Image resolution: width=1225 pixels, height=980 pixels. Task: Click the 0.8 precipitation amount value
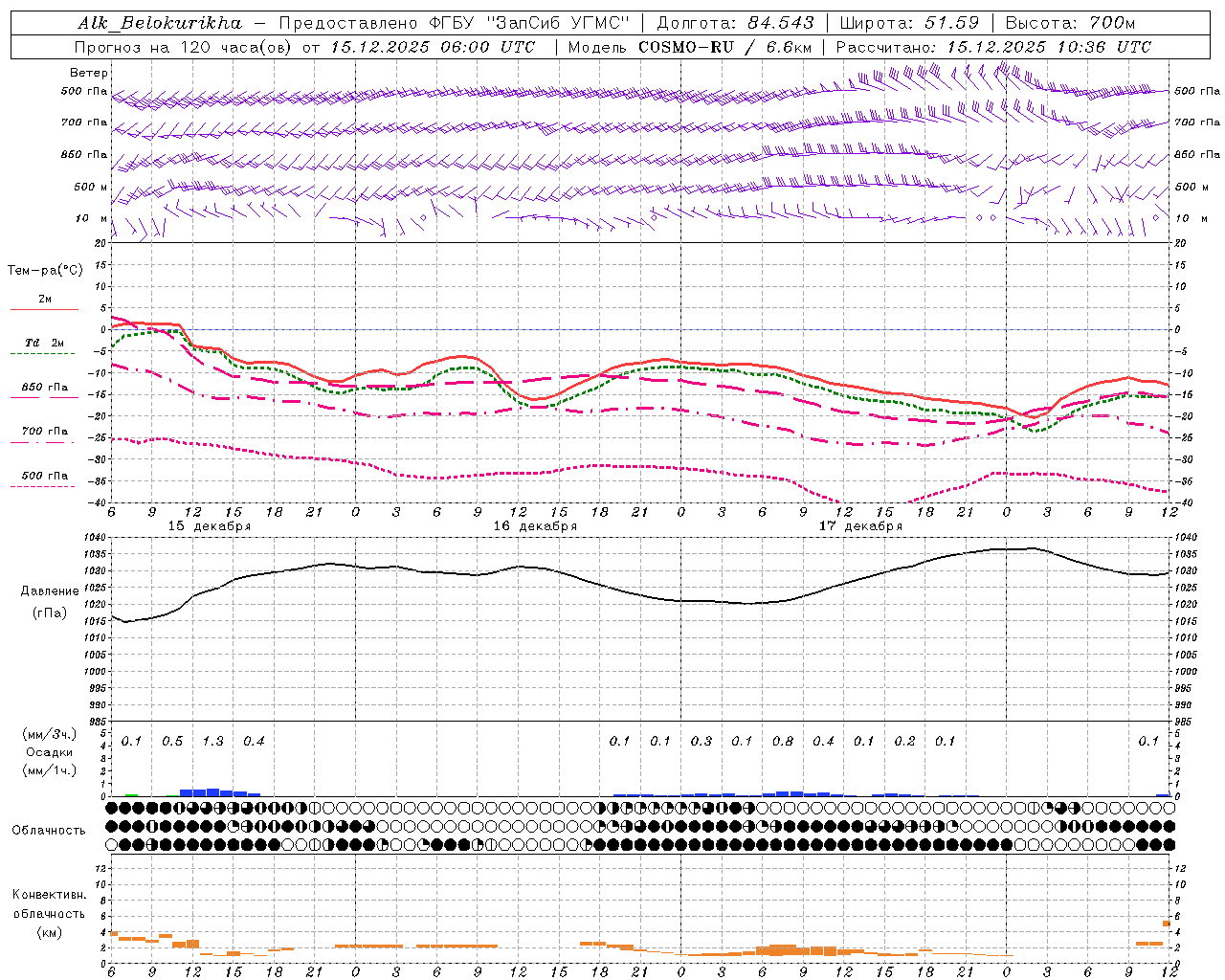[783, 741]
